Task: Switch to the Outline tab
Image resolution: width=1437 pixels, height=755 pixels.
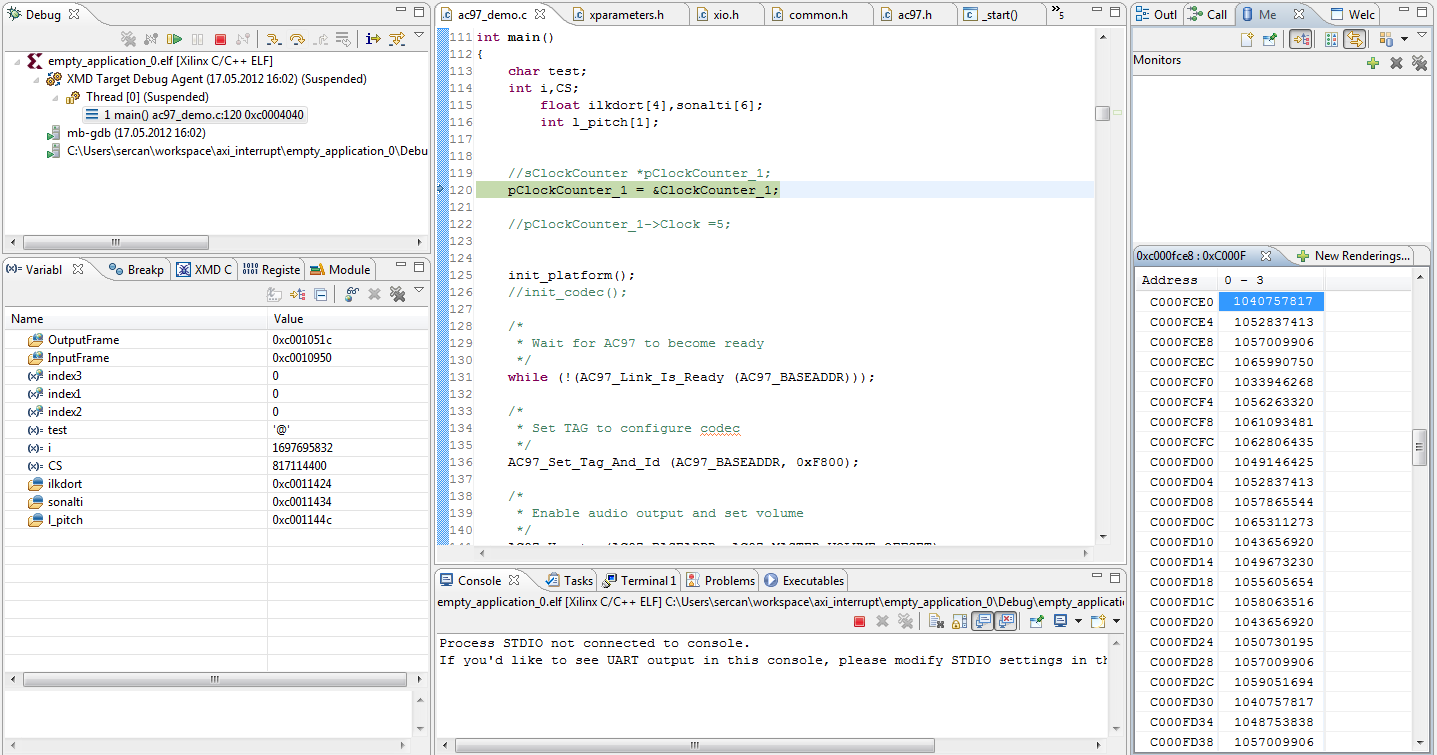Action: pyautogui.click(x=1157, y=15)
